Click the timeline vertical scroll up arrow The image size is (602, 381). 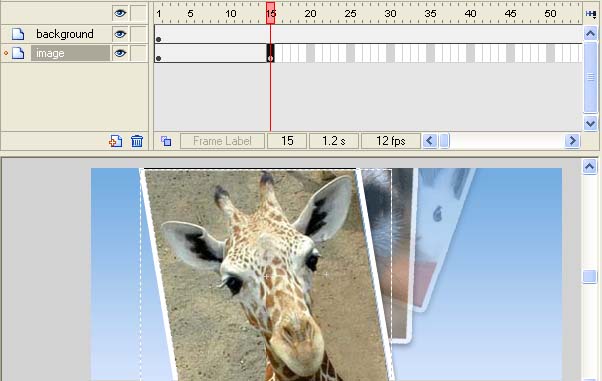pos(590,34)
